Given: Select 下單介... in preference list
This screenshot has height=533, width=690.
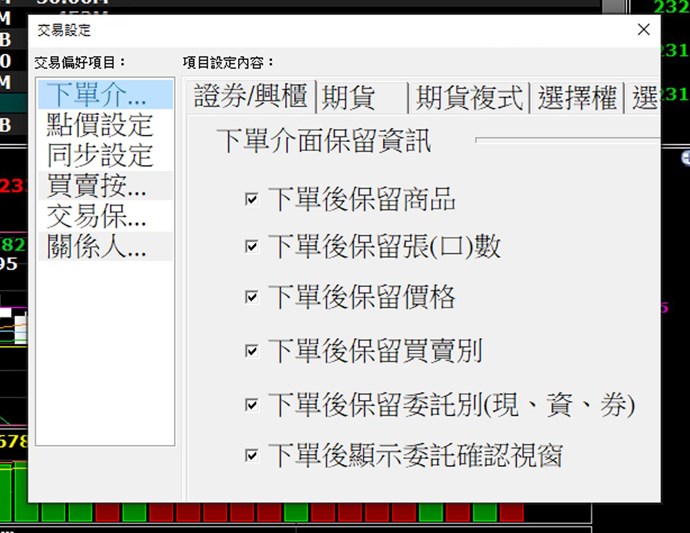Looking at the screenshot, I should pyautogui.click(x=105, y=94).
